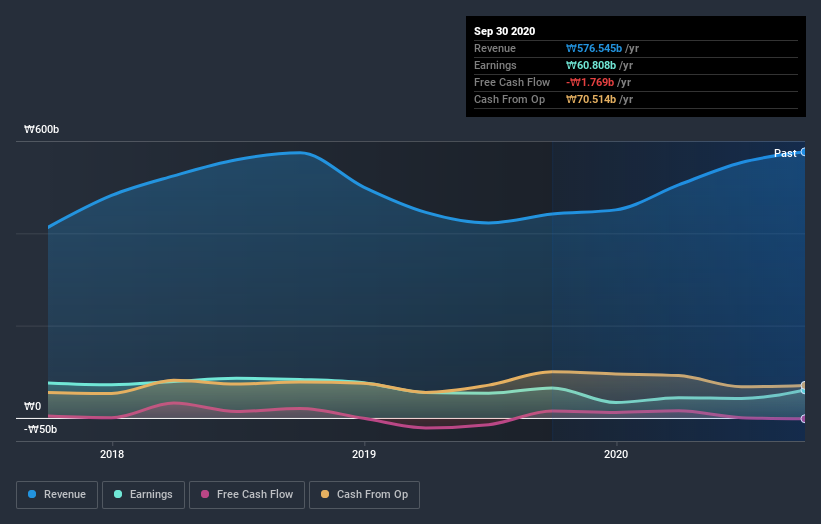Screen dimensions: 821x524
Task: Select the Cash From Op endpoint marker
Action: point(804,385)
